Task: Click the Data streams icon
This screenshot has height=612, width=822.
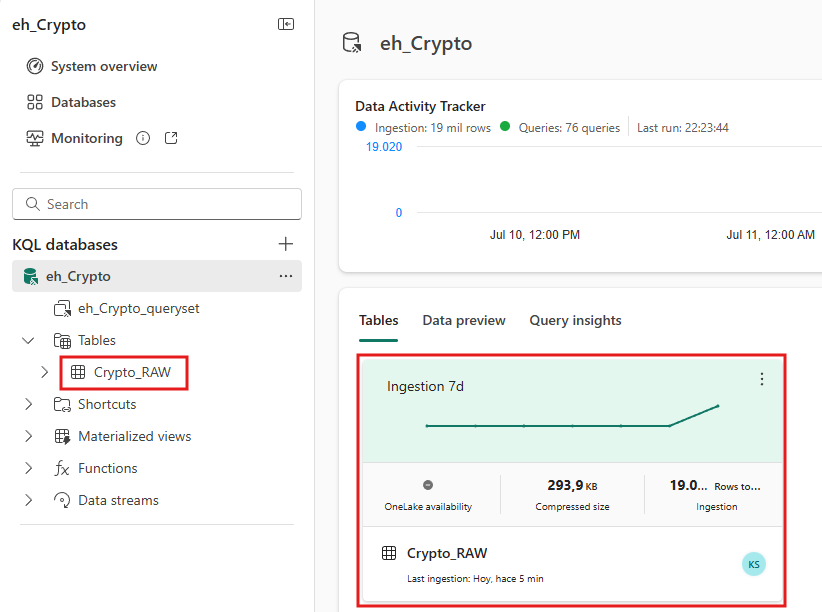Action: pyautogui.click(x=62, y=500)
